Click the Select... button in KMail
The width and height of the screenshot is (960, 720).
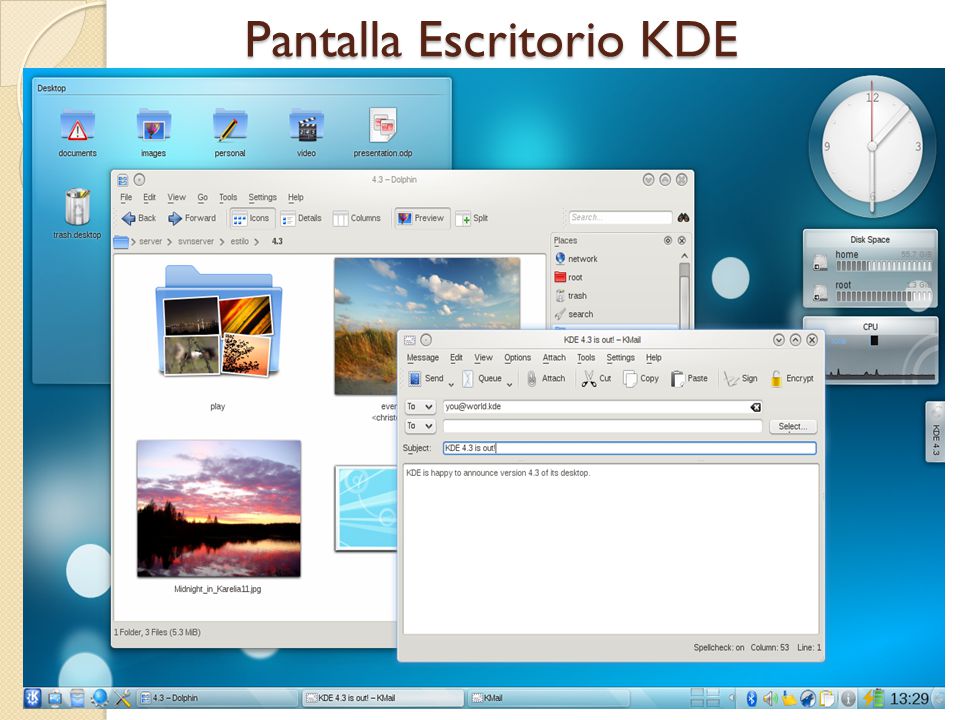pos(792,426)
